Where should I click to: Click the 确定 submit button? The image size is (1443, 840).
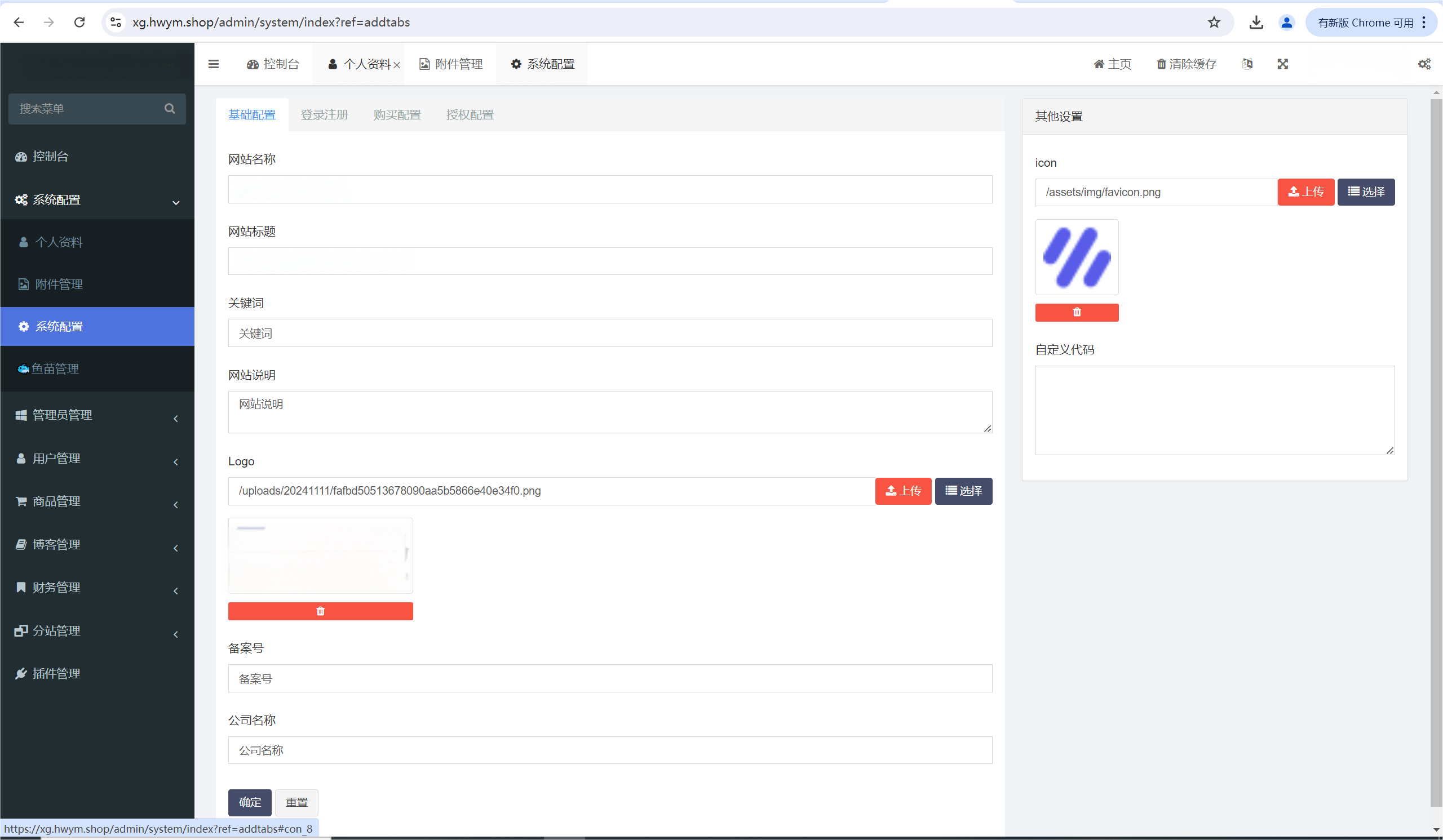(x=250, y=802)
